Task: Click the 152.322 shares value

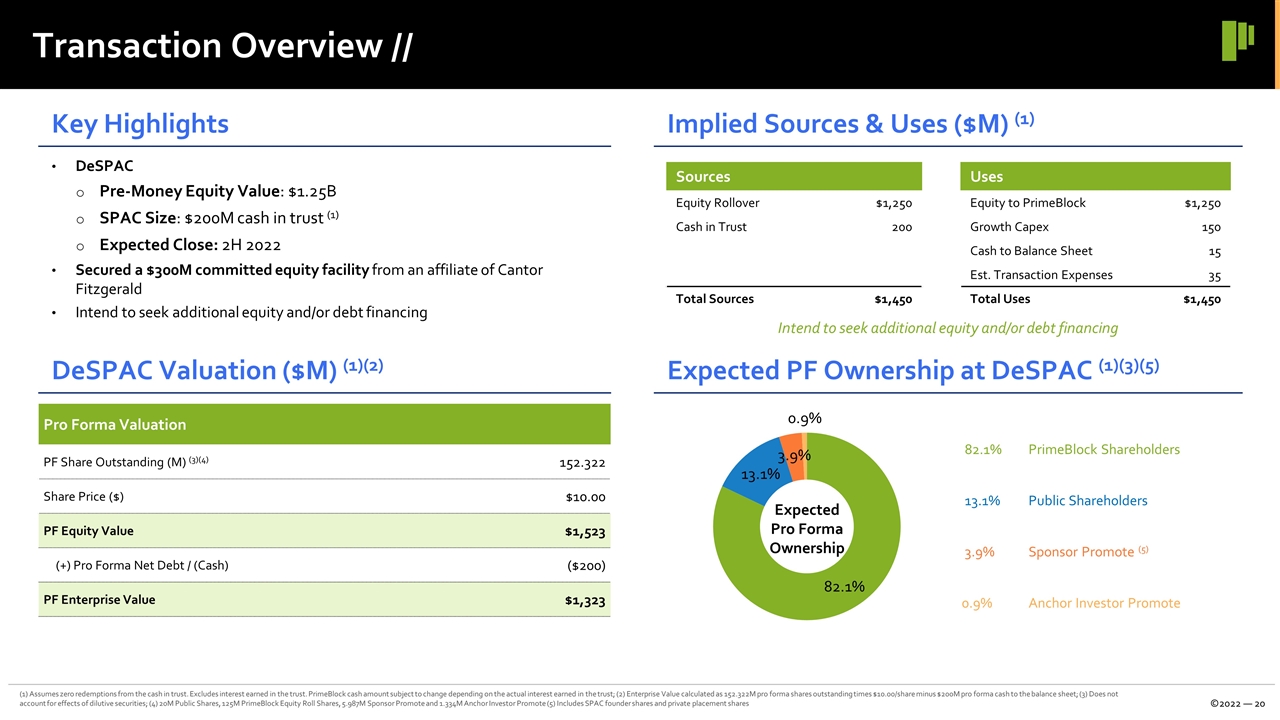Action: (x=582, y=463)
